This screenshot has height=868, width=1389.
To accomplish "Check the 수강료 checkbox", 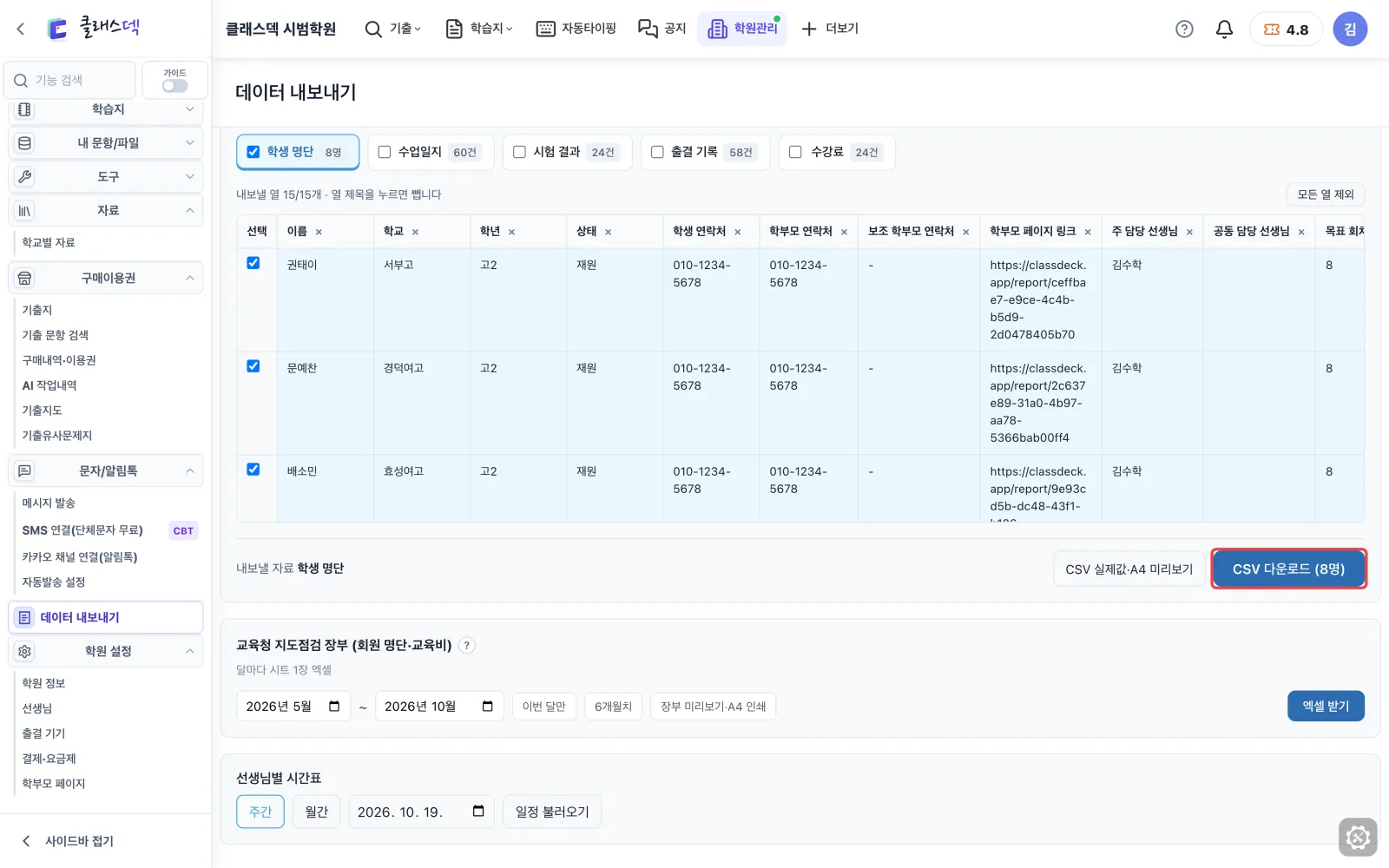I will click(795, 152).
